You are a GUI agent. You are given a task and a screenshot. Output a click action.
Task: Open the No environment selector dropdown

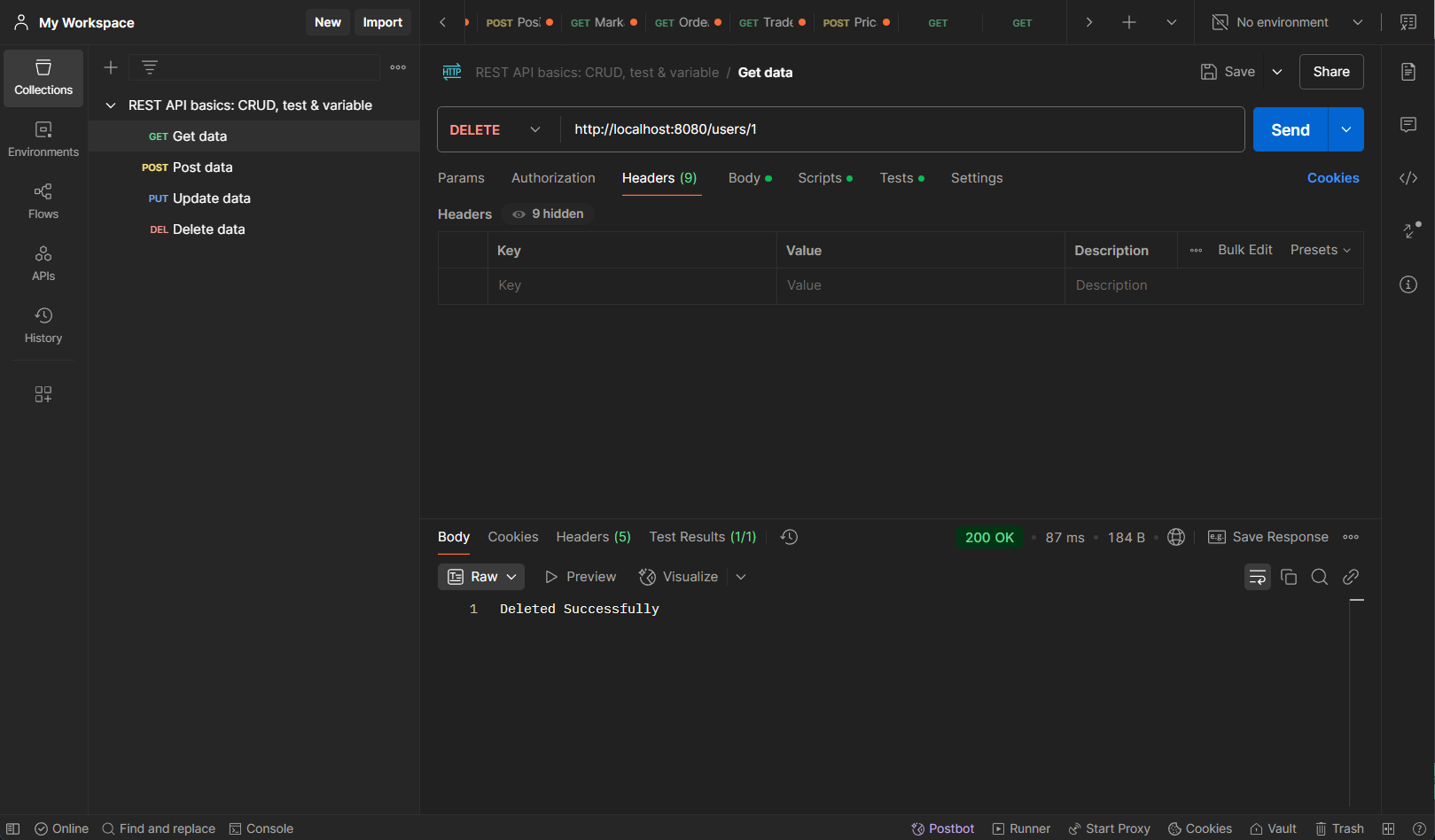pyautogui.click(x=1287, y=22)
